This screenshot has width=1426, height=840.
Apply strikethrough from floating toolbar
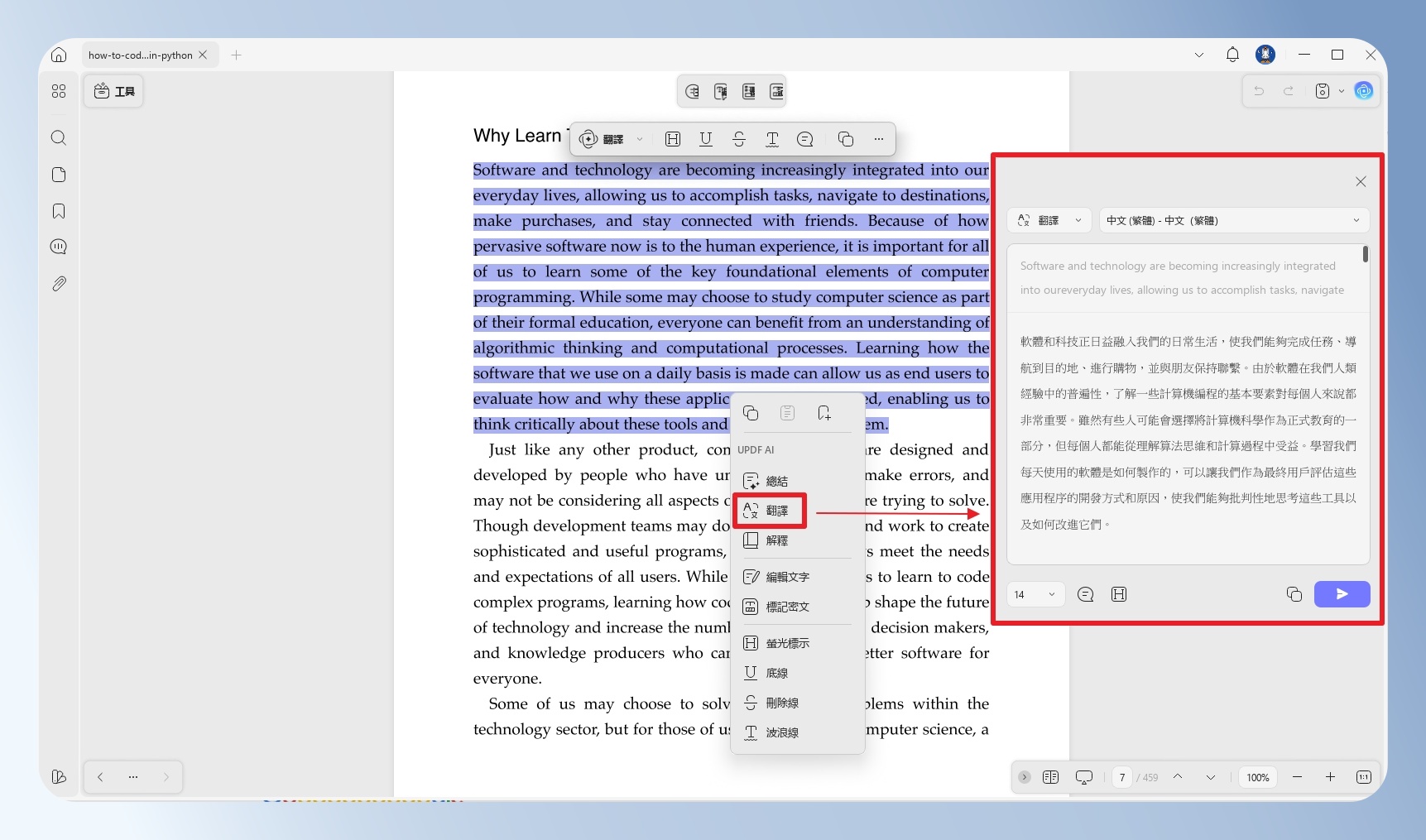point(739,139)
